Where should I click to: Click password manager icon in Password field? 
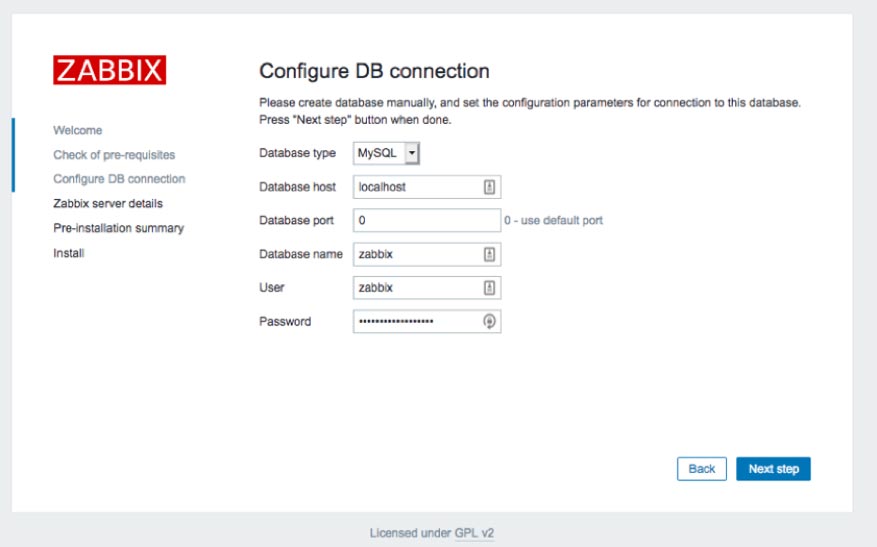(489, 322)
